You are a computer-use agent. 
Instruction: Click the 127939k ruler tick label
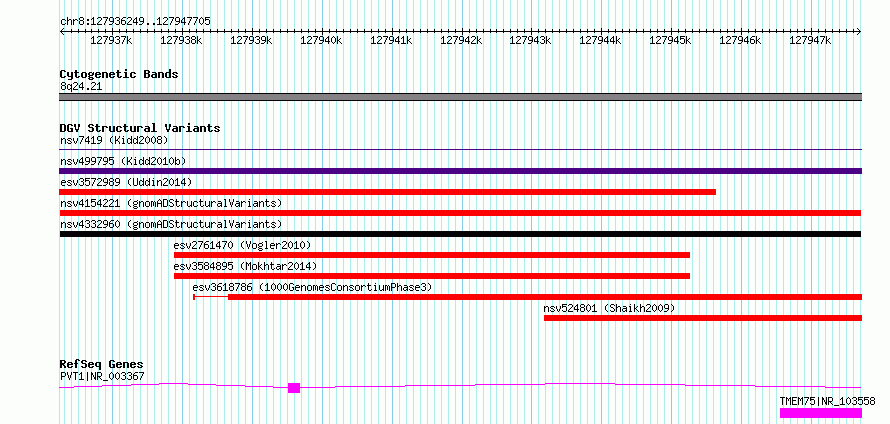pos(251,40)
